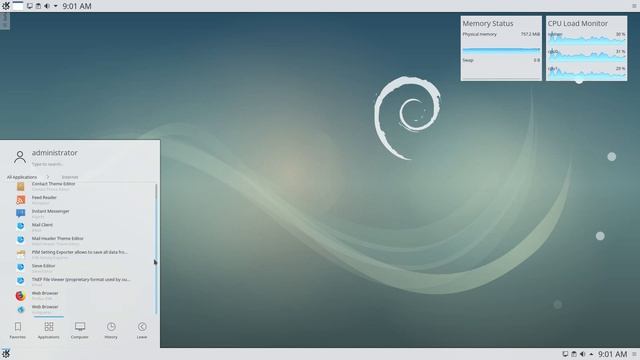Open the KDE launcher in the top panel
The height and width of the screenshot is (360, 640).
[6, 6]
